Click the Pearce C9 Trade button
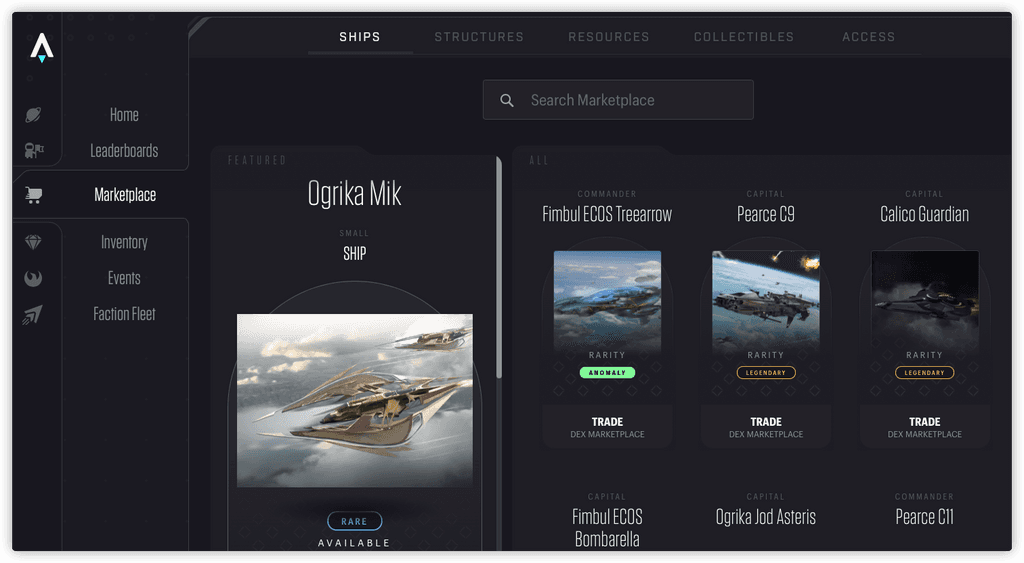1024x563 pixels. coord(766,427)
